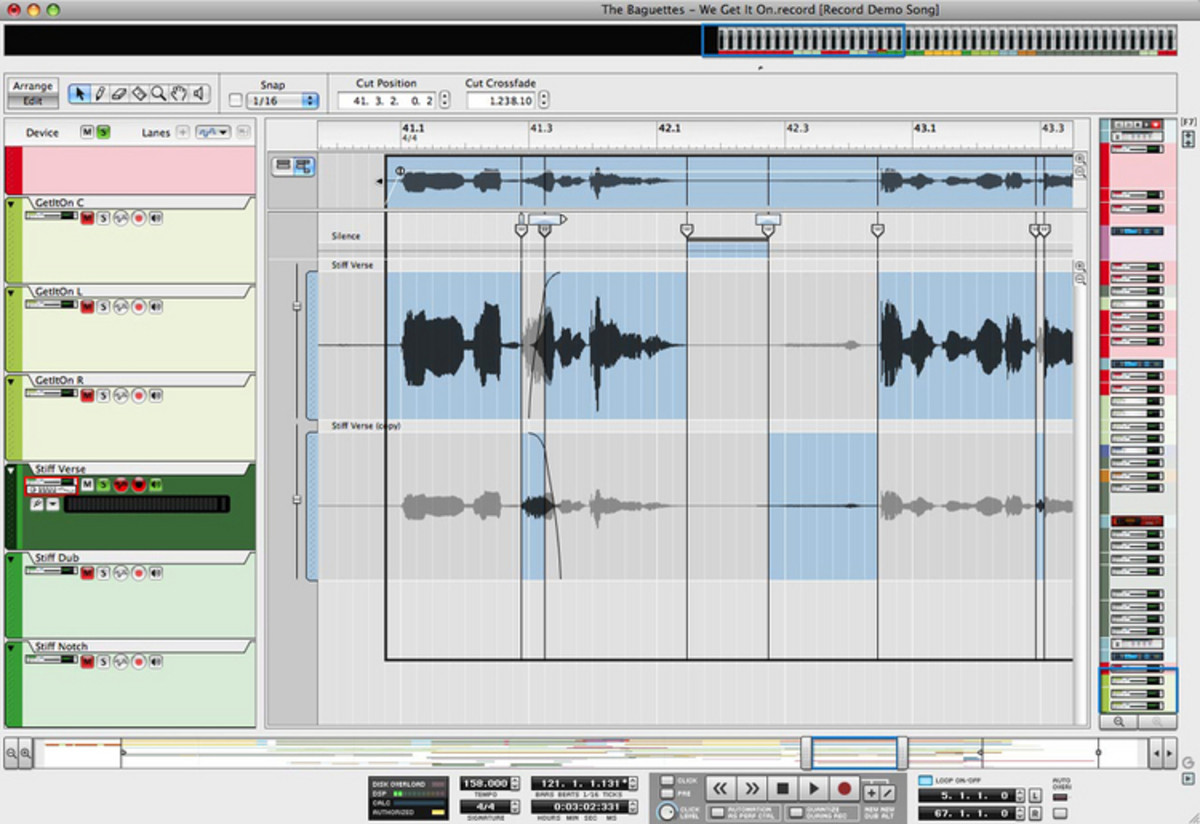Select the Pencil tool in the toolbar
1200x824 pixels.
(100, 94)
